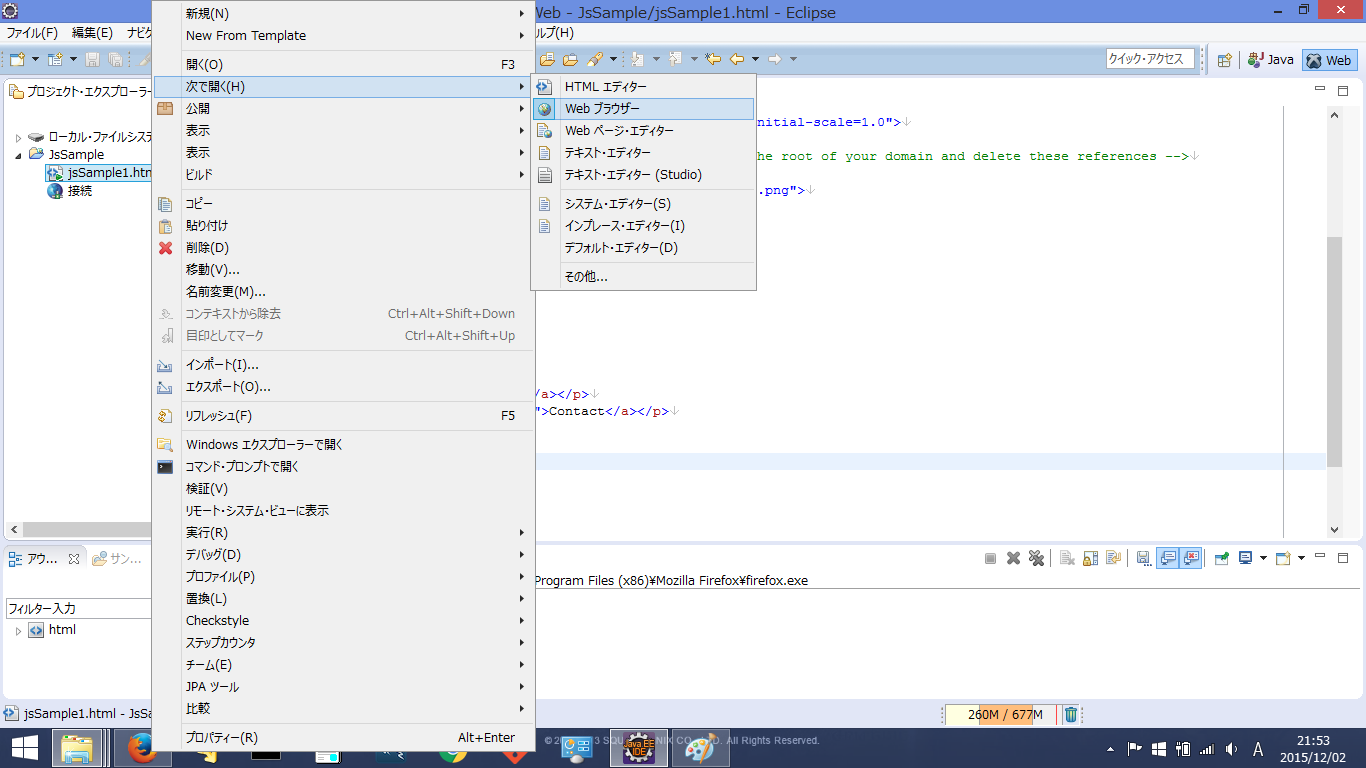Click コマンド・プロンプトで開く entry

343,467
